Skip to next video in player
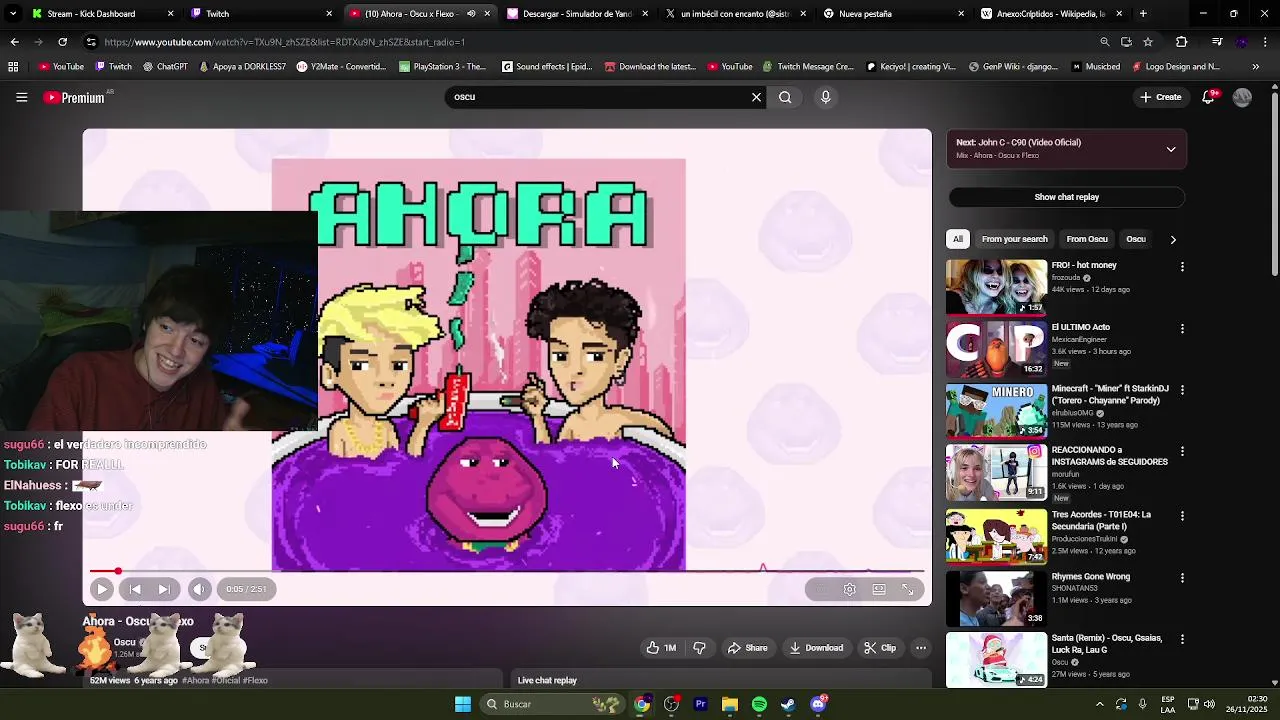 tap(165, 589)
